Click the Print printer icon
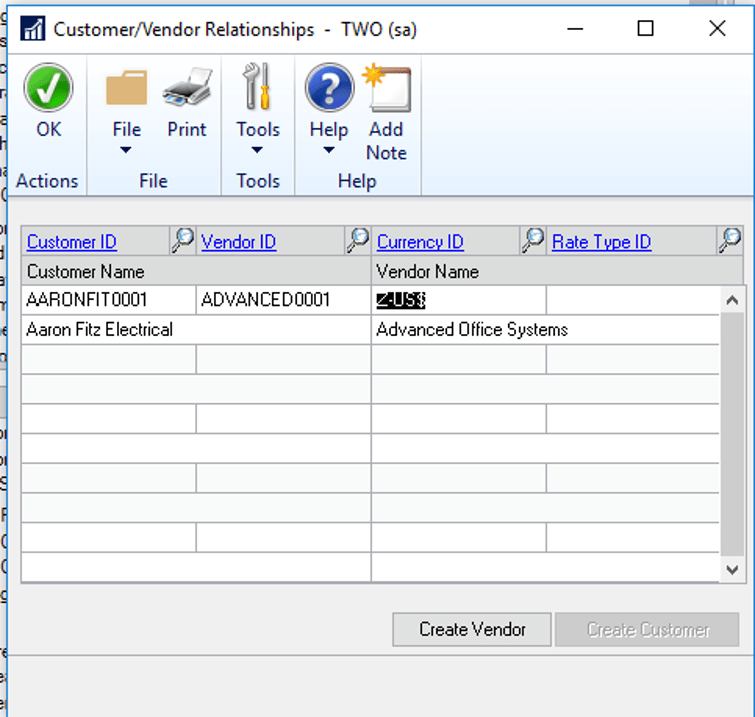 pos(187,88)
